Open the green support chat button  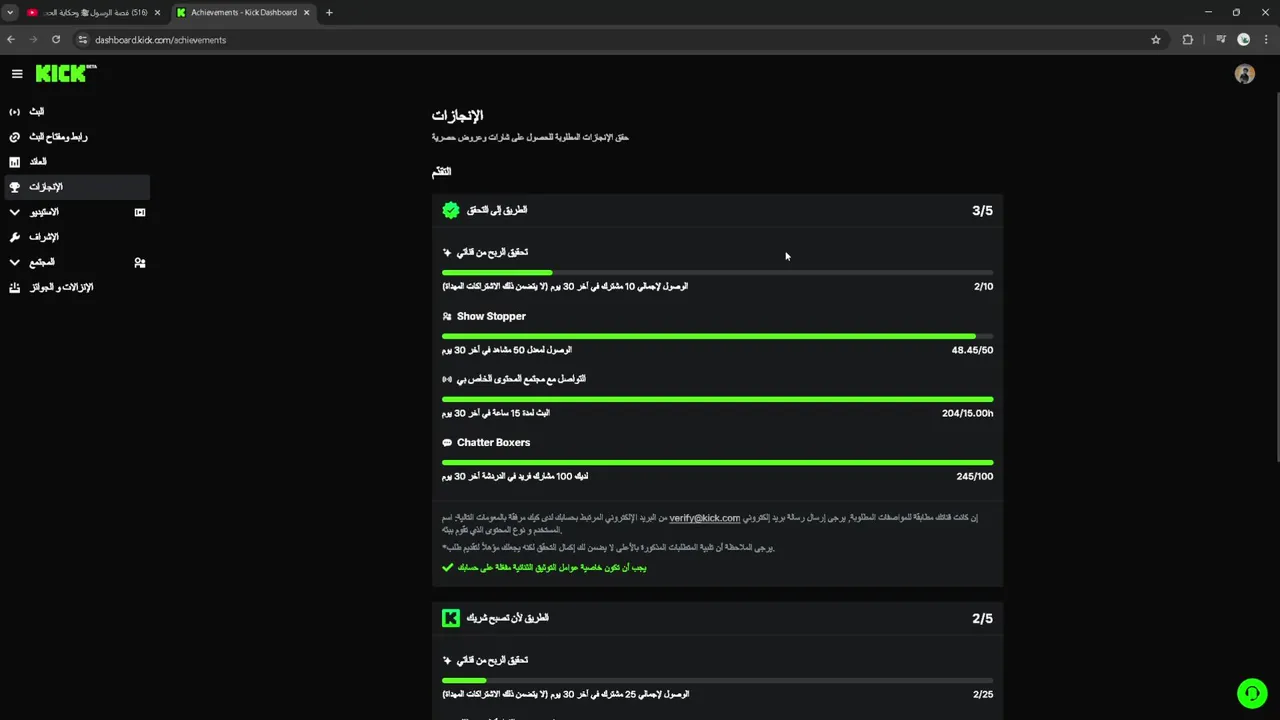pyautogui.click(x=1251, y=693)
